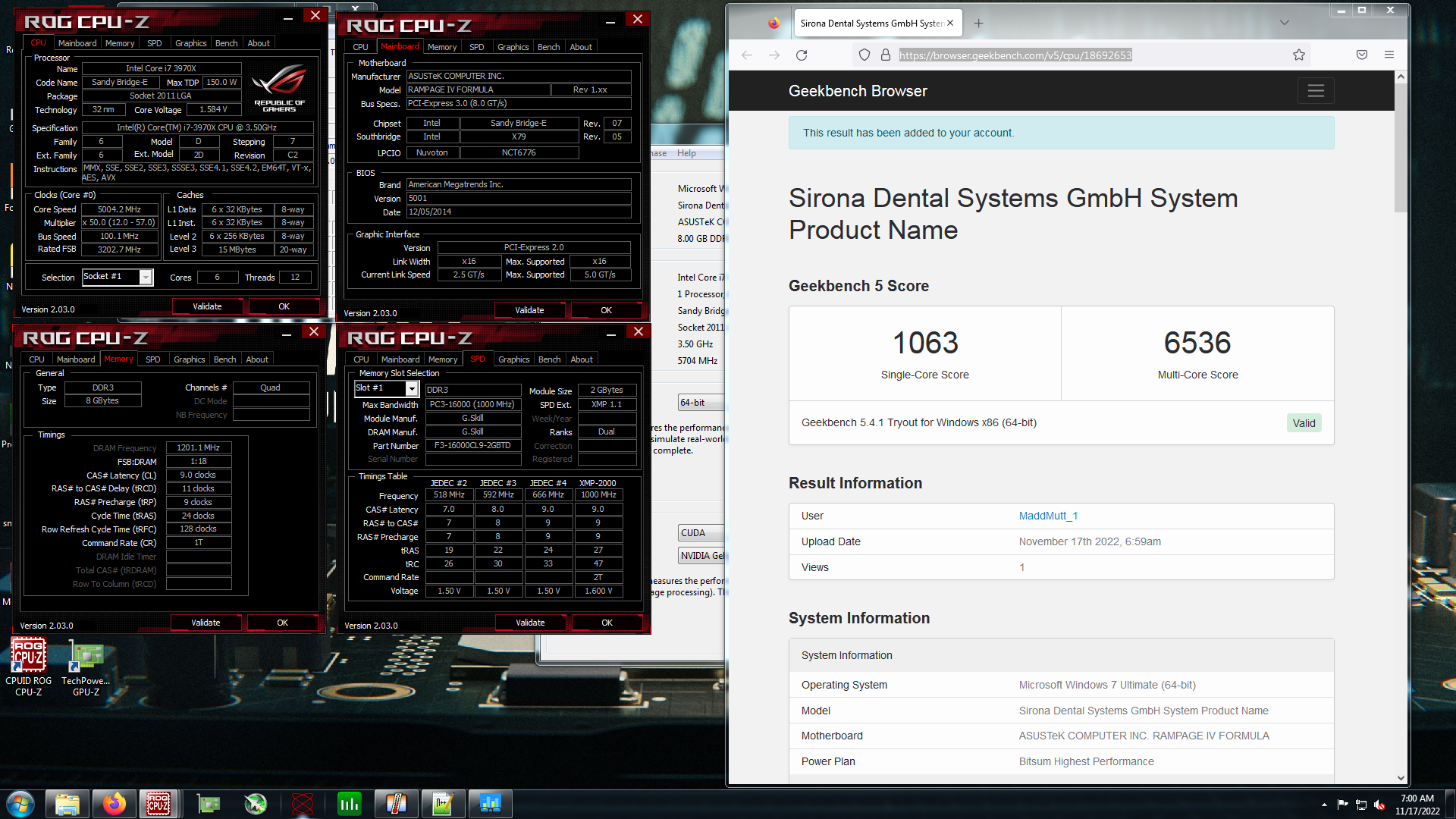Open Mainboard tab in Memory window
The width and height of the screenshot is (1456, 819).
tap(76, 359)
